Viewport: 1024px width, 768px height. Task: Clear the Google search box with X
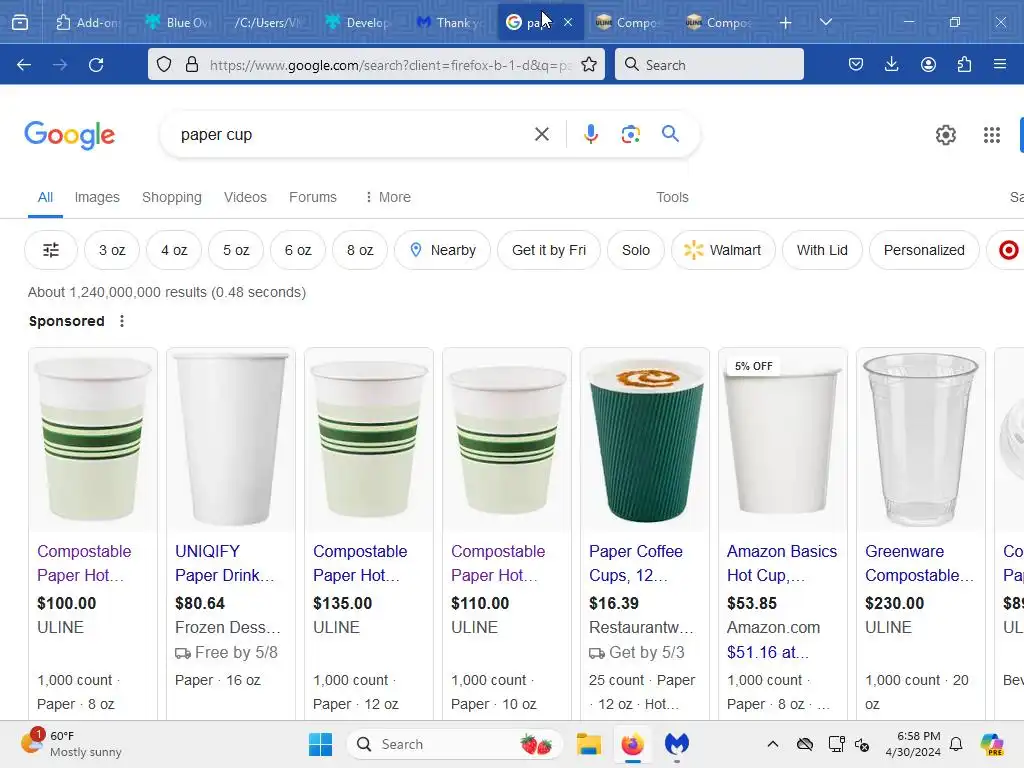[x=541, y=135]
